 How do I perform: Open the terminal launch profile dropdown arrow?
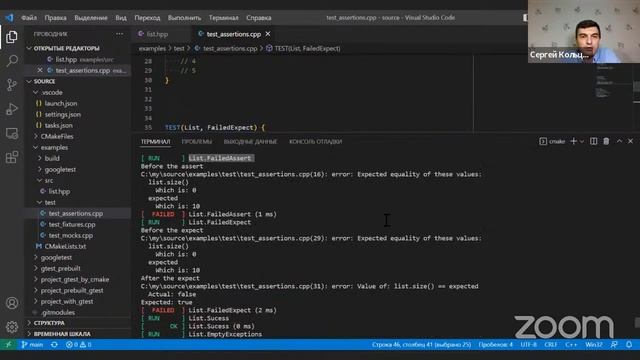(x=582, y=141)
